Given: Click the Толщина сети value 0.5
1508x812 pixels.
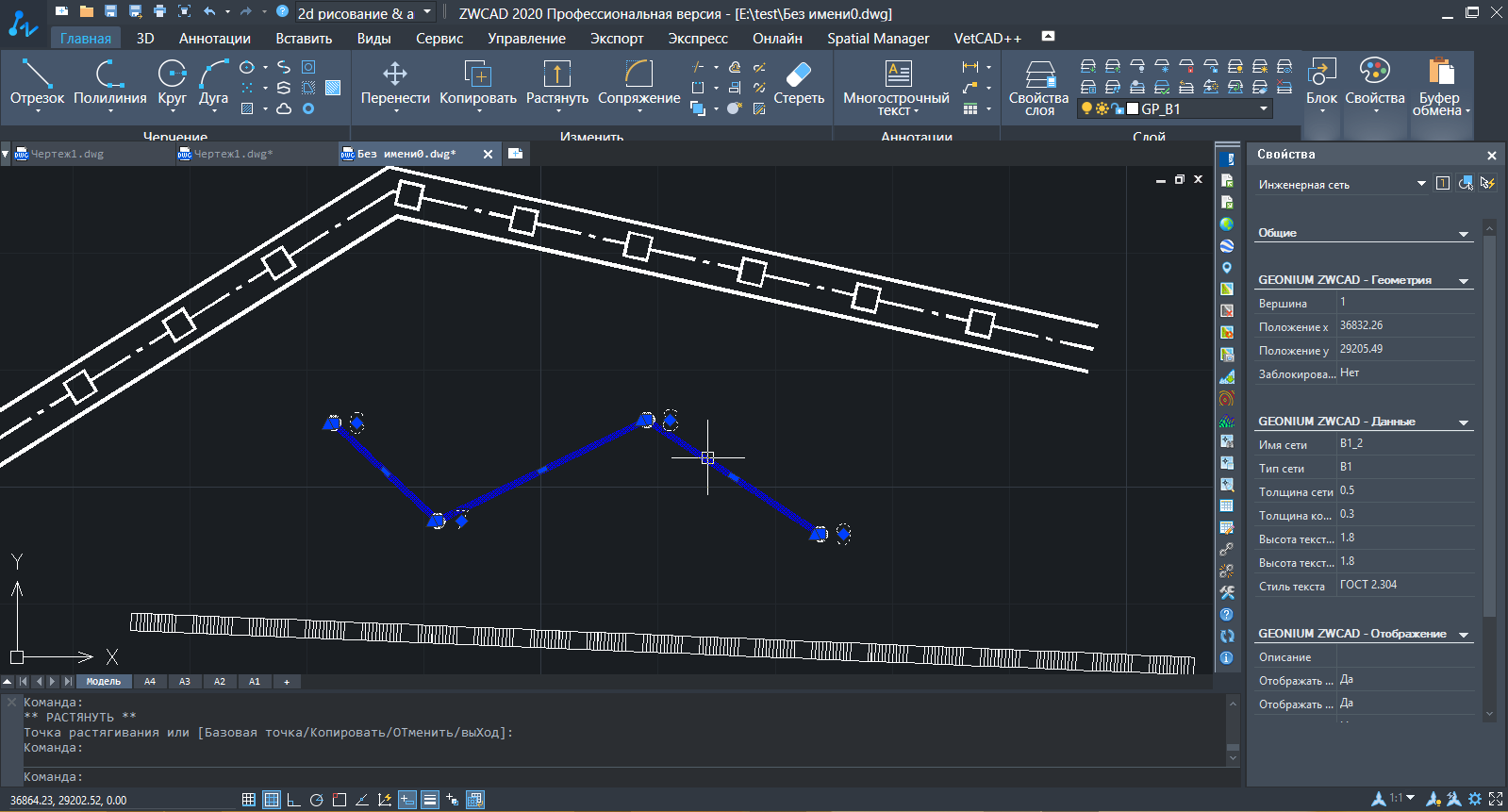Looking at the screenshot, I should point(1405,490).
